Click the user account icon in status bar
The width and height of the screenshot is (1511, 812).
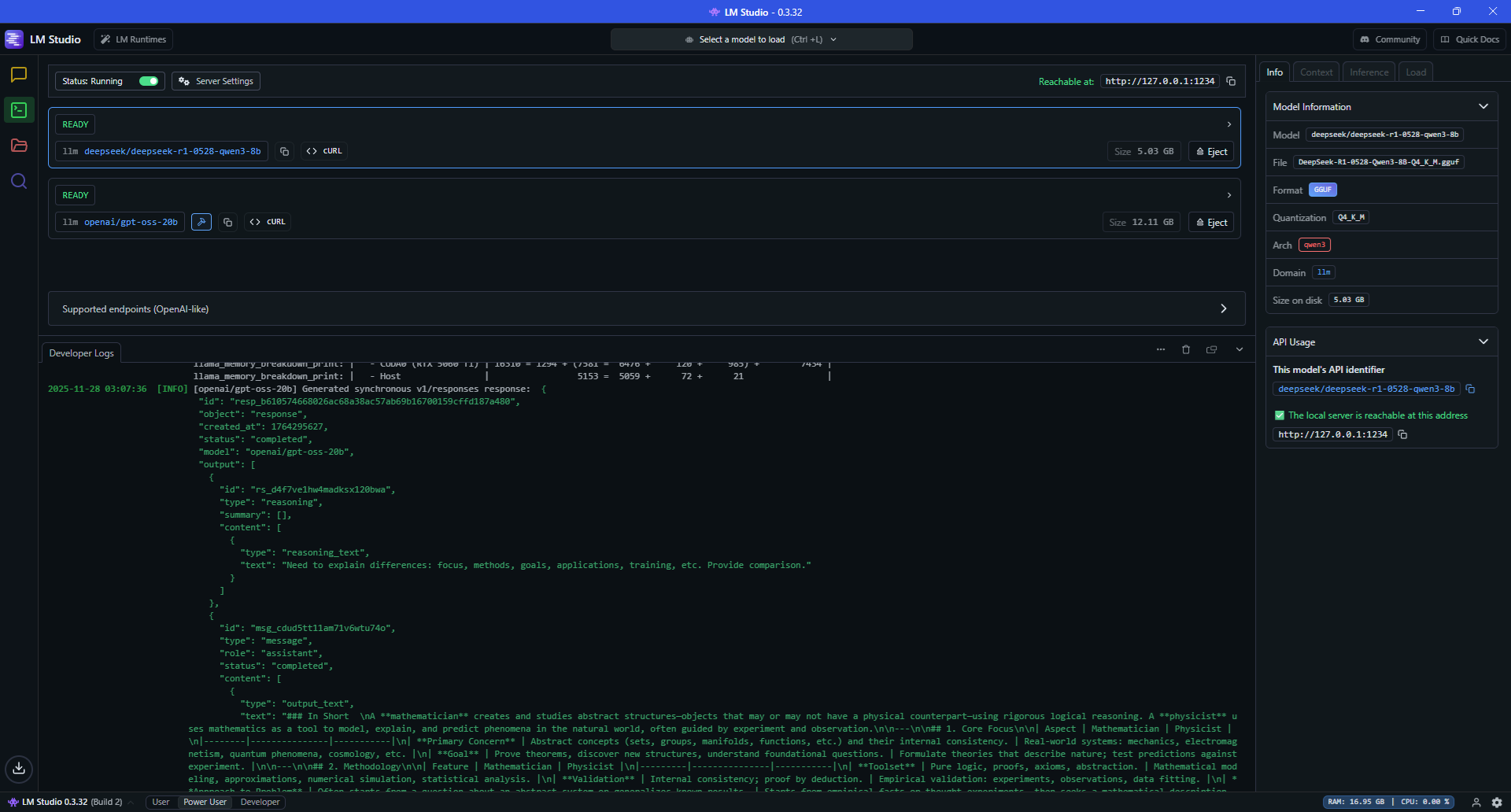[x=1476, y=803]
